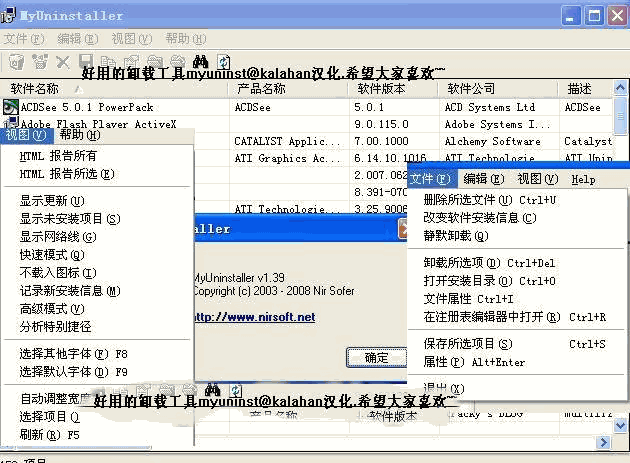Choose 改变软件安装信息(C)
This screenshot has height=463, width=630.
coord(480,218)
